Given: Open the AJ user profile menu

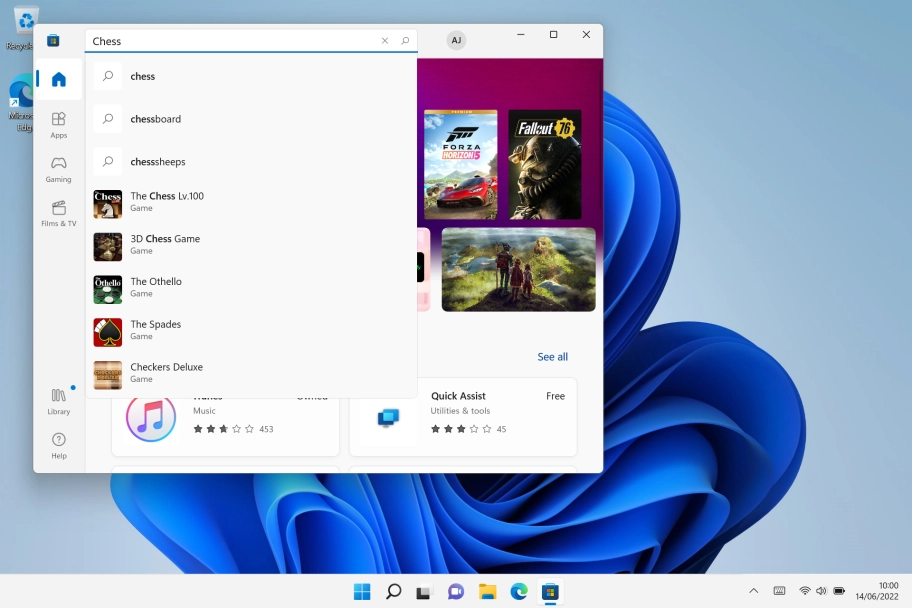Looking at the screenshot, I should [x=456, y=41].
